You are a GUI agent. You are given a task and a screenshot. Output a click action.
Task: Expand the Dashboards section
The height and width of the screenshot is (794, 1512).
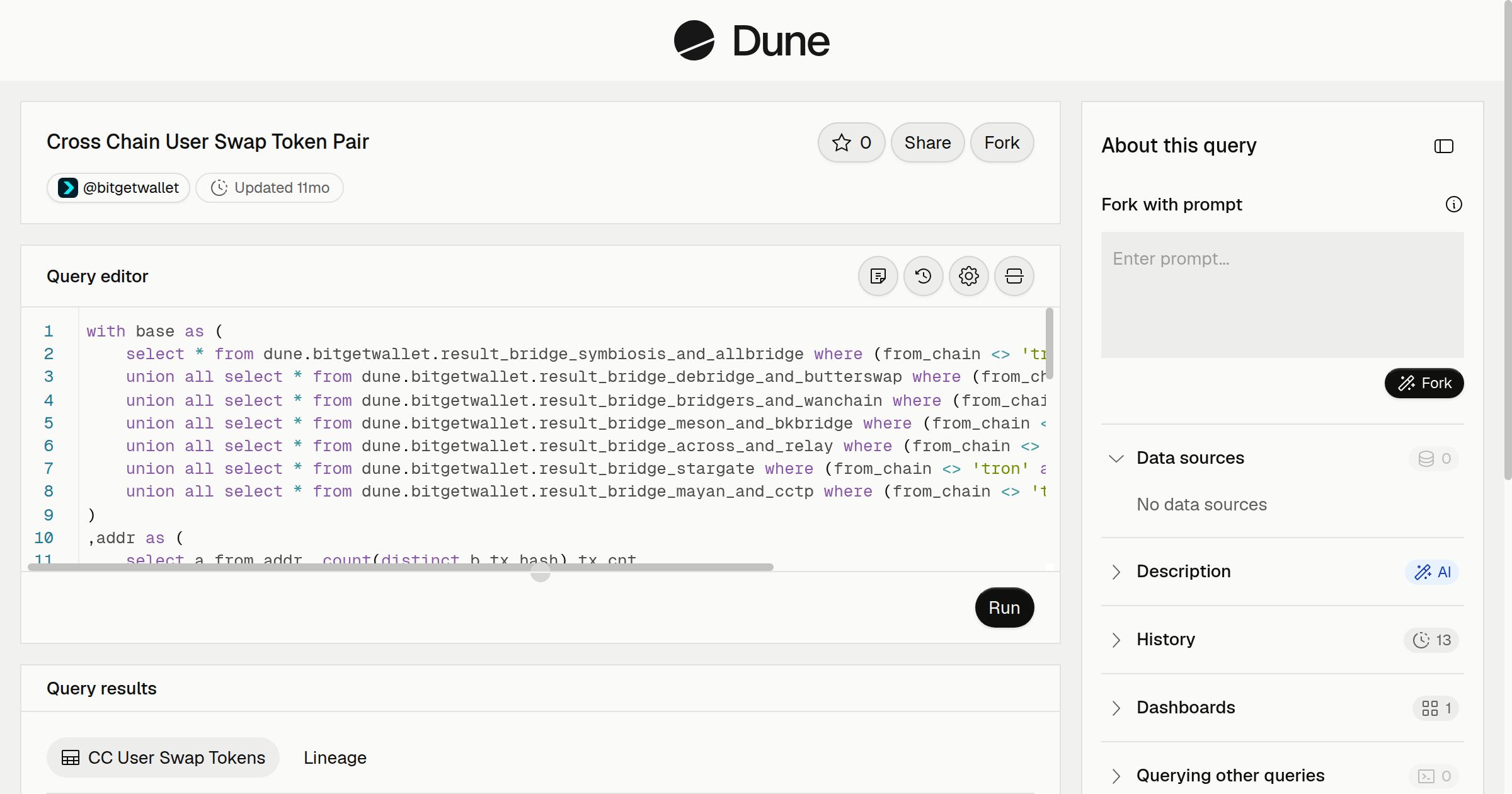(1116, 708)
